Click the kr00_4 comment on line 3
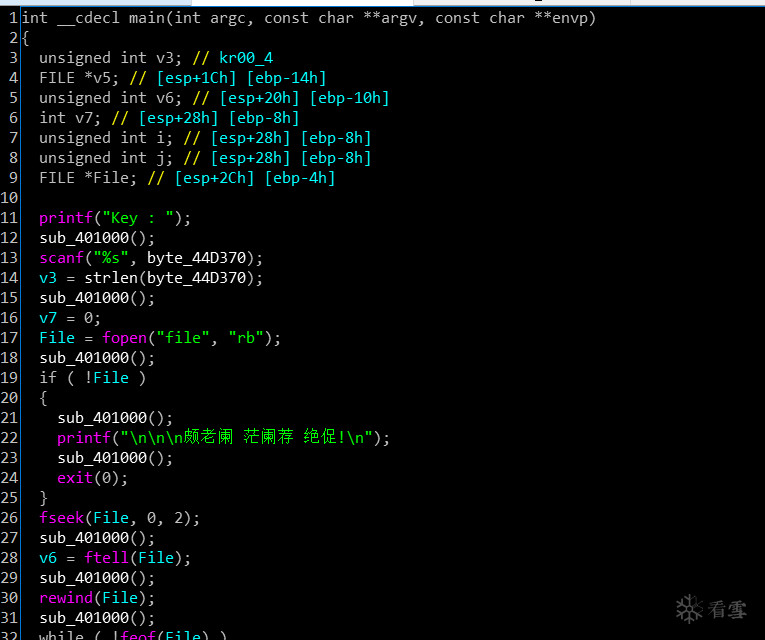The width and height of the screenshot is (765, 640). point(246,58)
